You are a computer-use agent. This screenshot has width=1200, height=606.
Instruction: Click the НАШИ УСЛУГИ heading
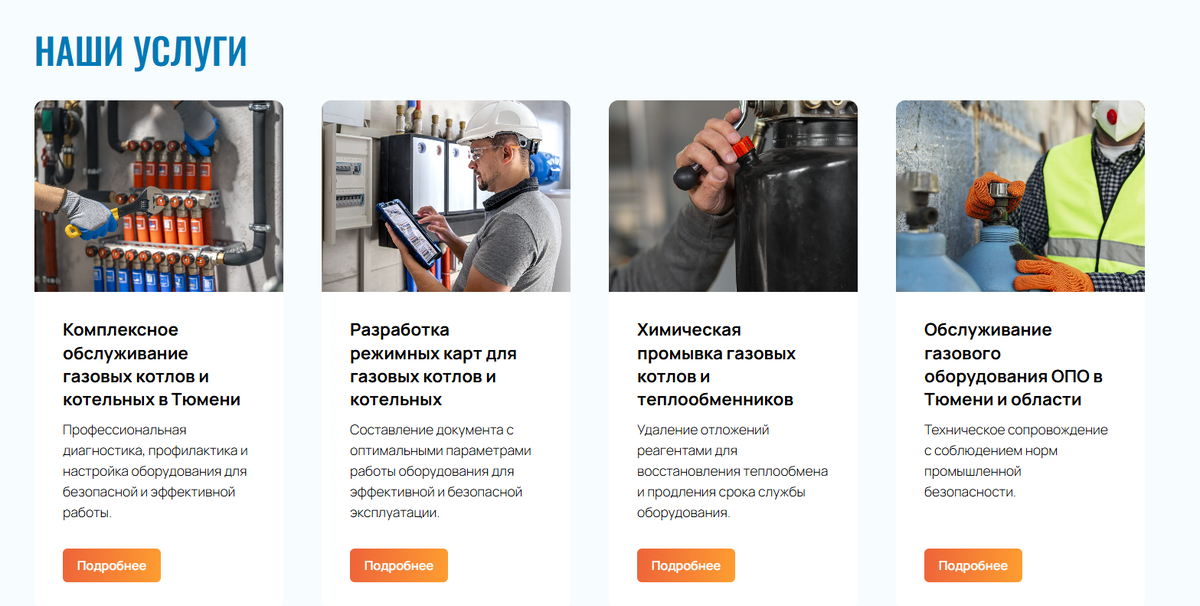click(141, 52)
